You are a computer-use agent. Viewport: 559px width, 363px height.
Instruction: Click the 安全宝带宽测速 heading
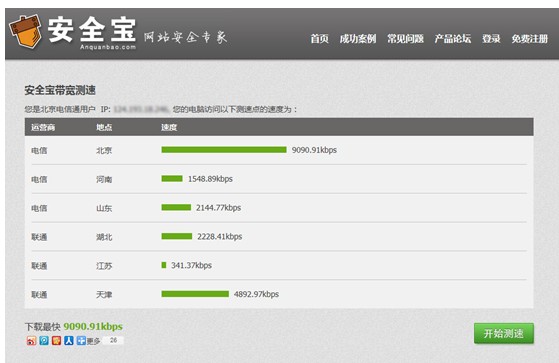pyautogui.click(x=60, y=90)
